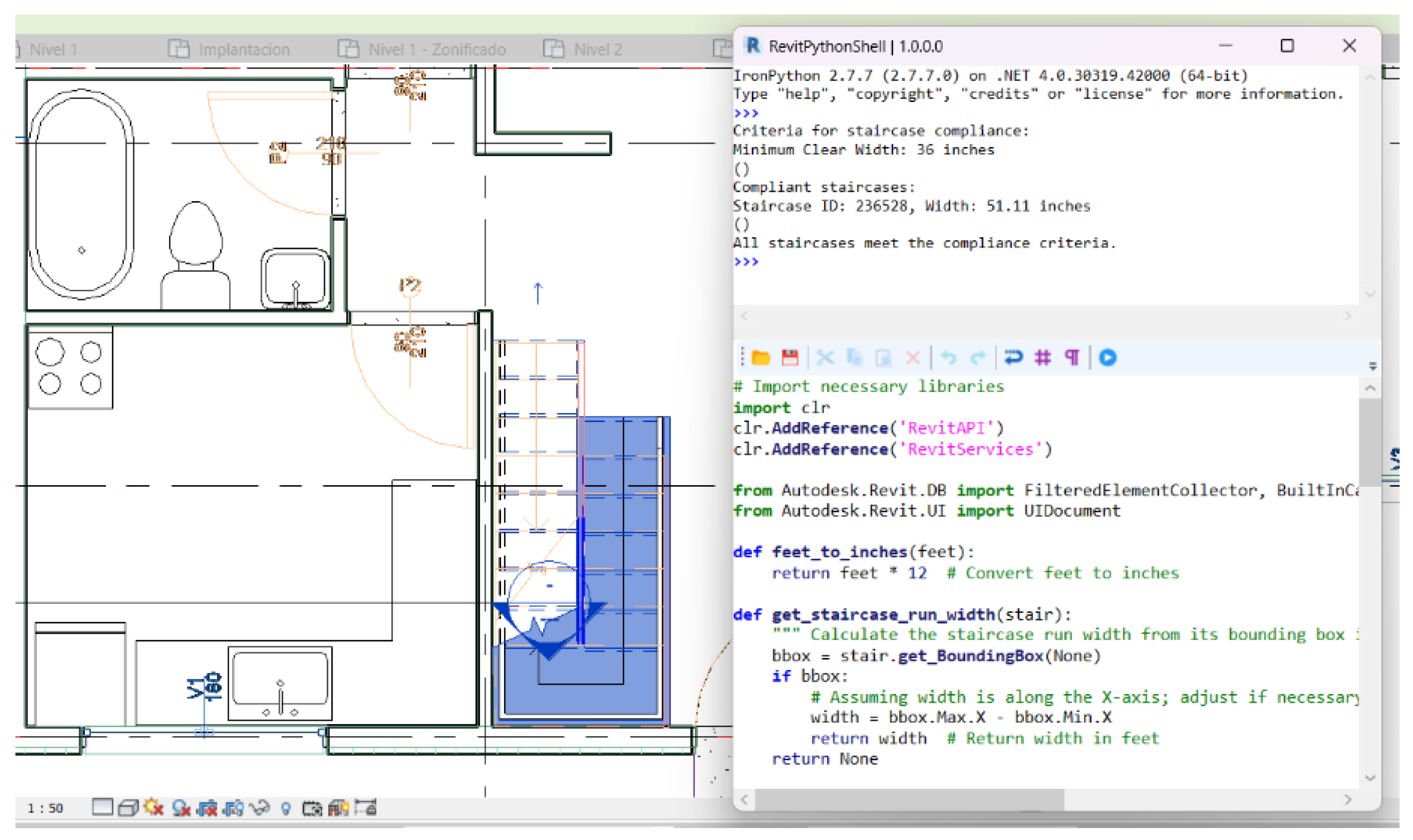Run the Python script with play button
Image resolution: width=1413 pixels, height=840 pixels.
1107,358
